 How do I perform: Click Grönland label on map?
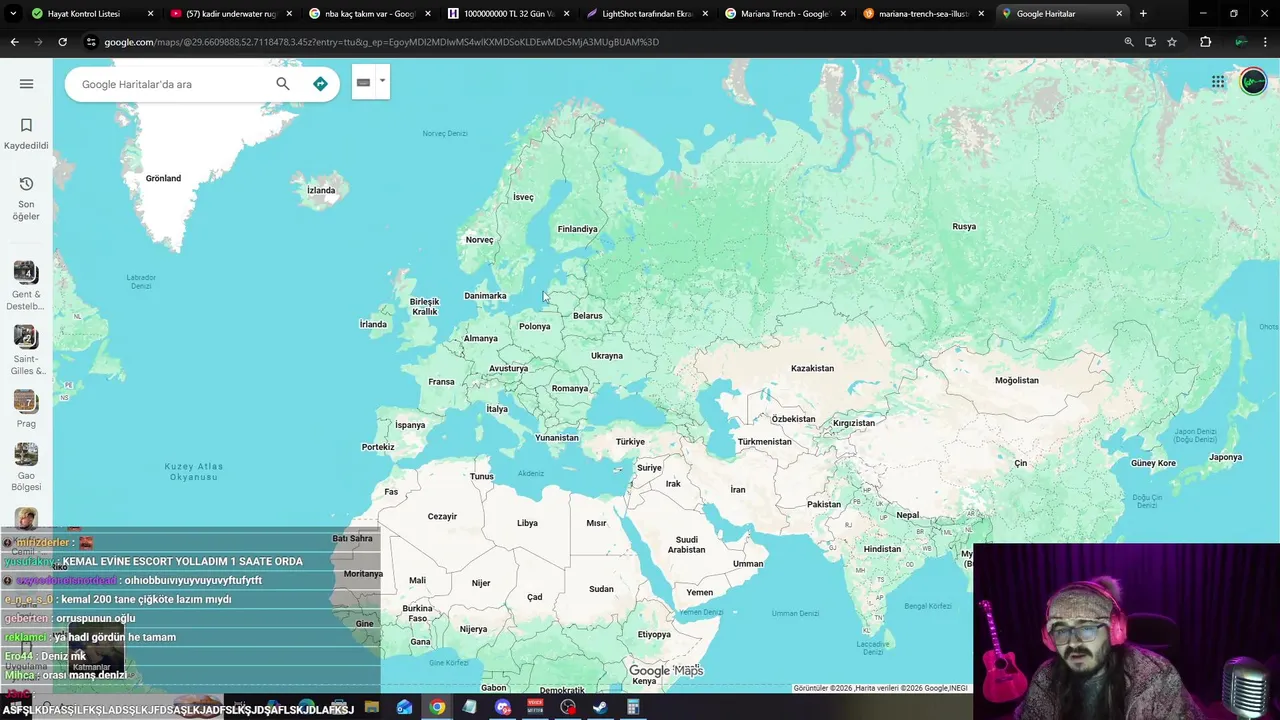(163, 178)
